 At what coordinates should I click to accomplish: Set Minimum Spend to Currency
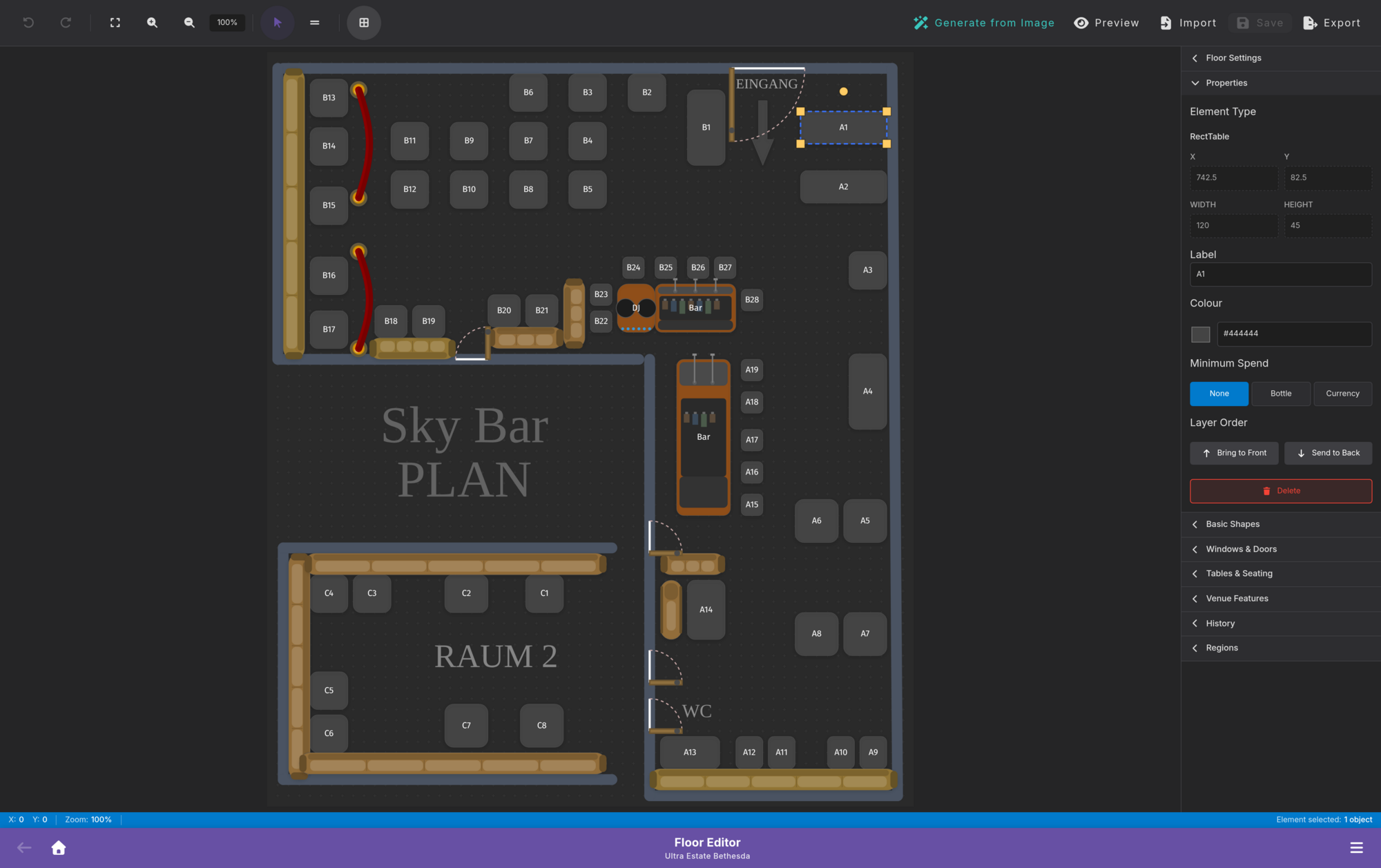[x=1342, y=394]
